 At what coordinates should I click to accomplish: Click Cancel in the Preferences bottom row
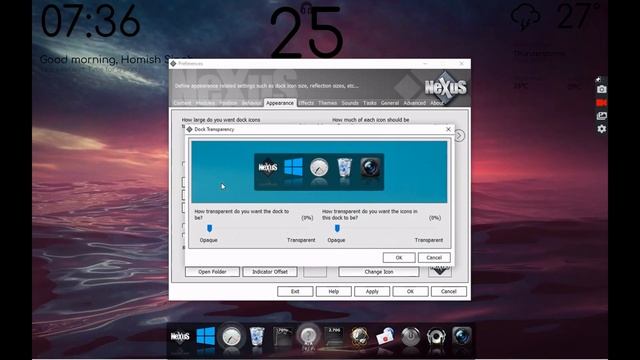coord(449,291)
